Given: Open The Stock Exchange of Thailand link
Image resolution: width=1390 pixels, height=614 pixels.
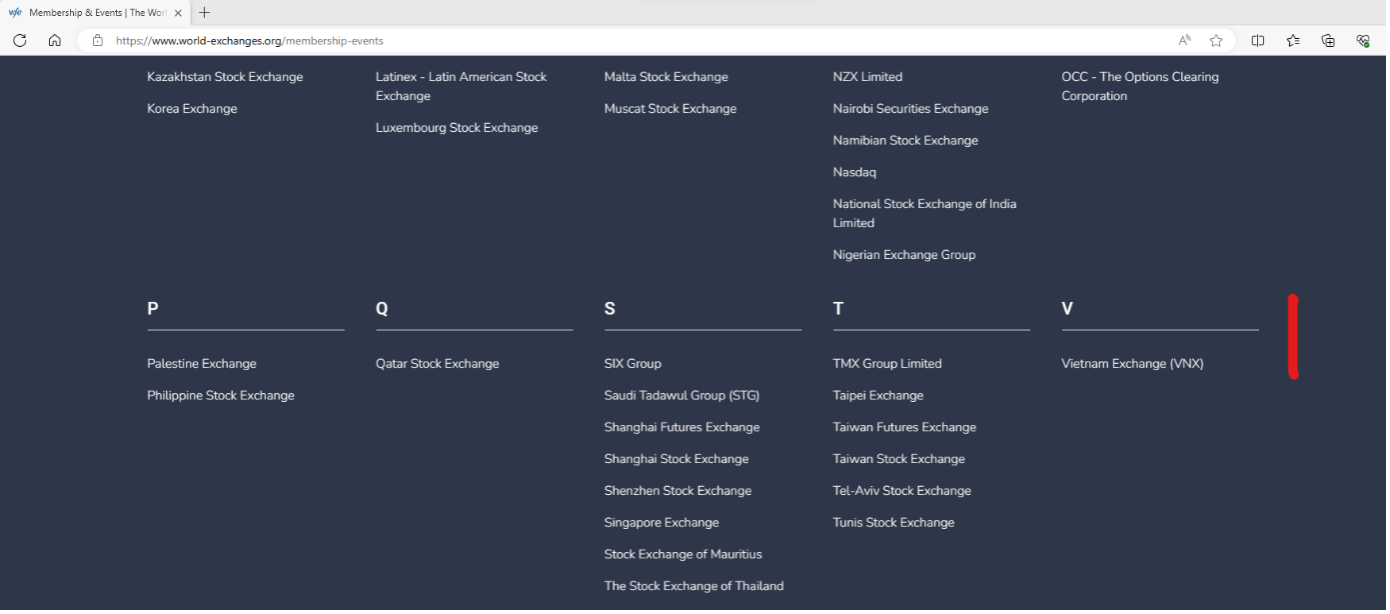Looking at the screenshot, I should point(694,587).
